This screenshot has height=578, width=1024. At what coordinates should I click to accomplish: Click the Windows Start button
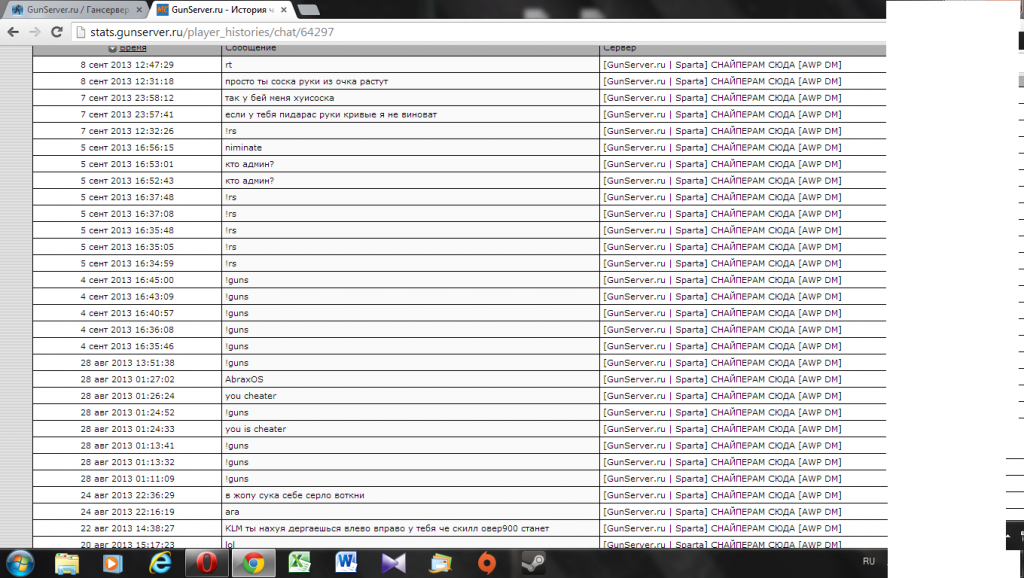[18, 562]
